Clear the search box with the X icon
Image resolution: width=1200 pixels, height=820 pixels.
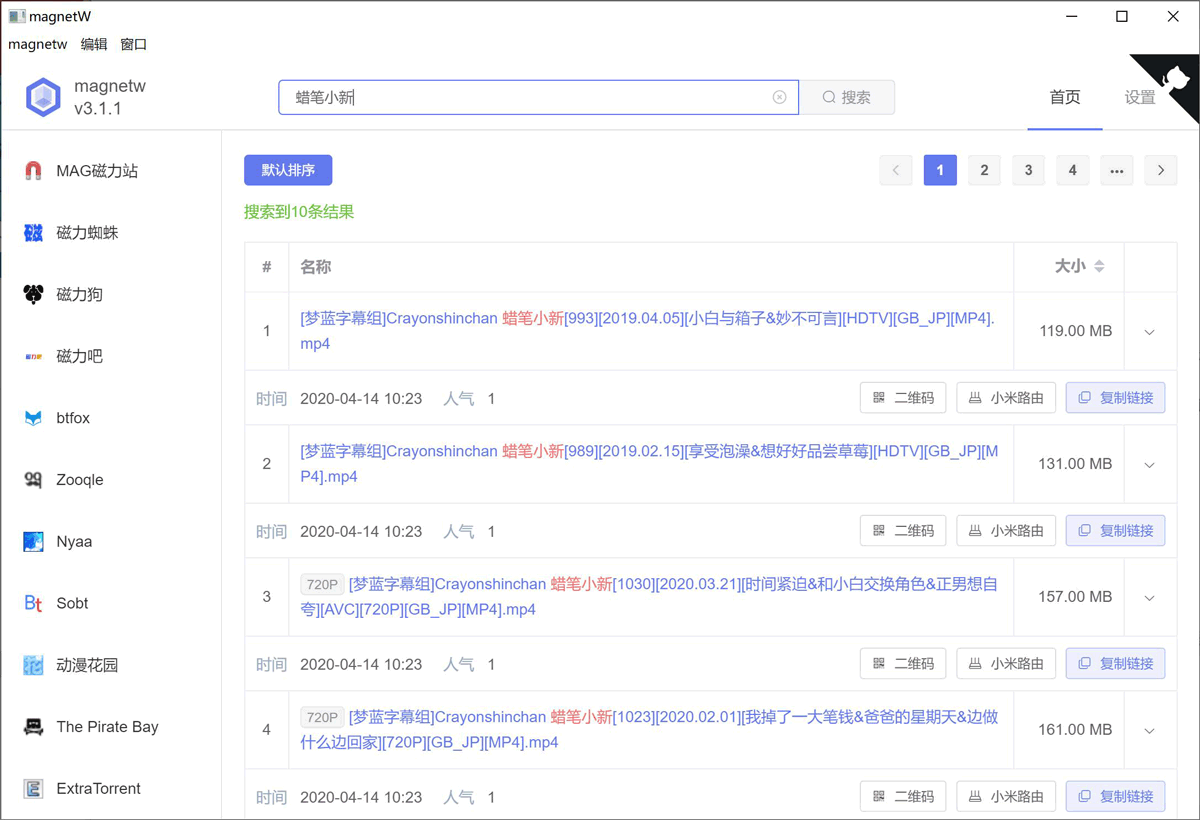tap(780, 97)
